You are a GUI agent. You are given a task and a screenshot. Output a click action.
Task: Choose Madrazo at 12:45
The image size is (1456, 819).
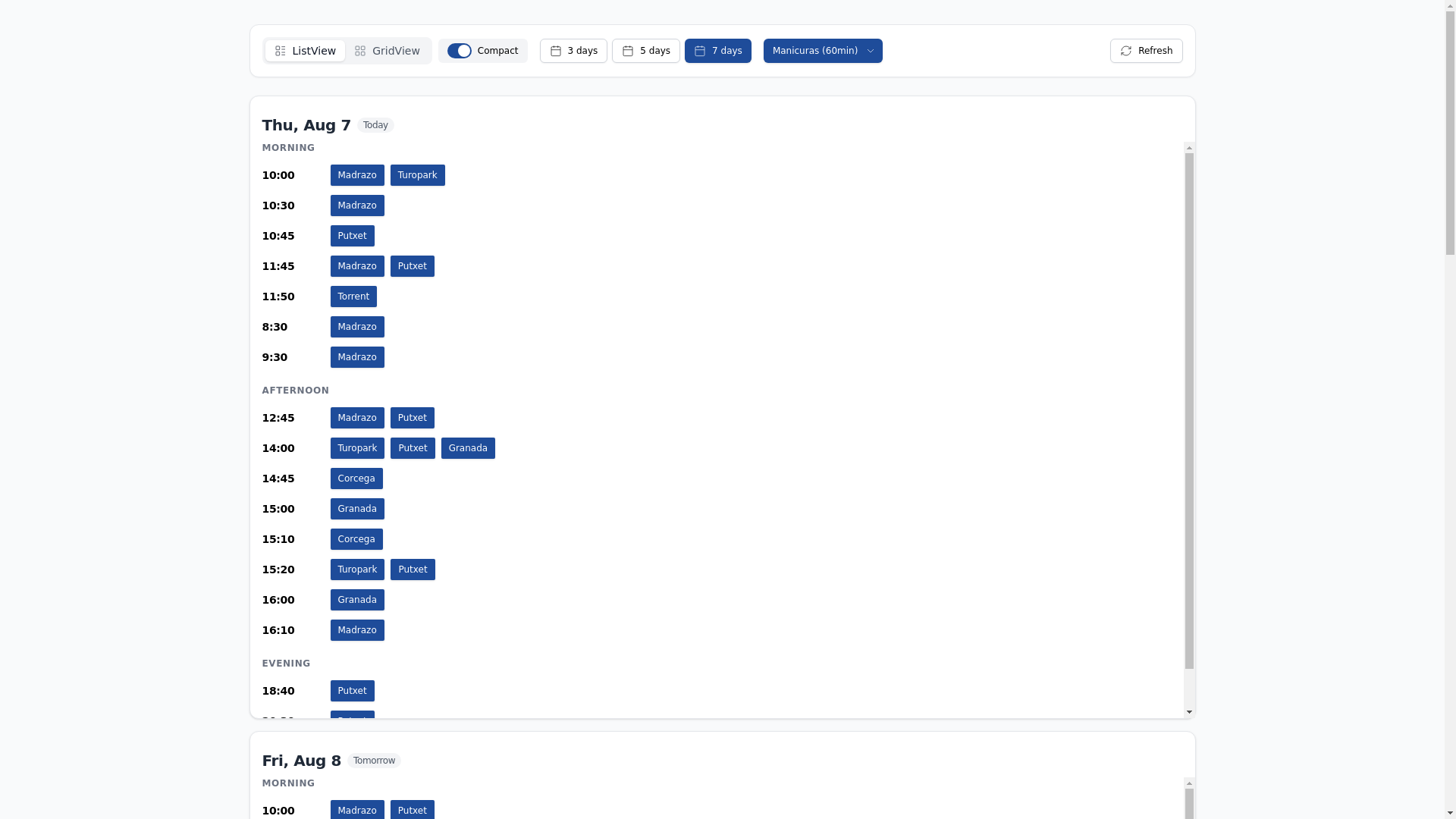[x=357, y=418]
